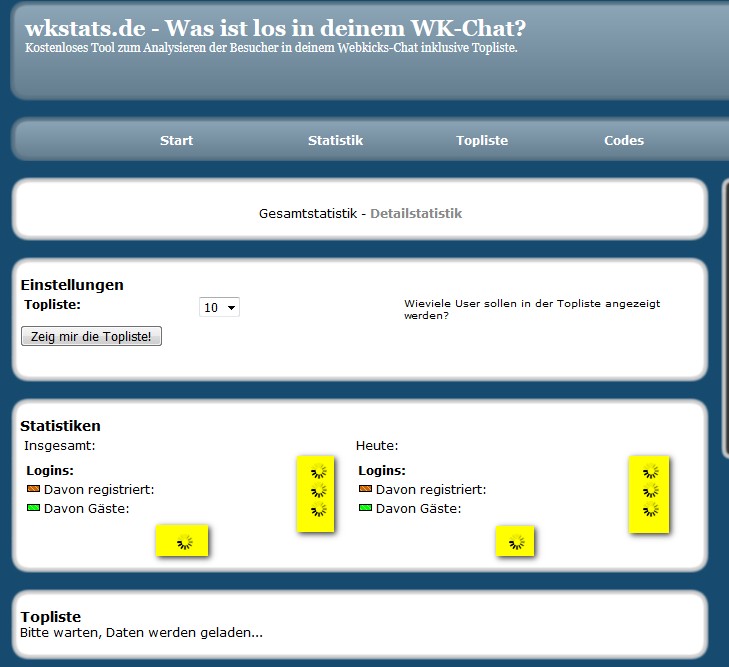
Task: Click the loading spinner for total Logins under Insgesamt
Action: pos(318,472)
